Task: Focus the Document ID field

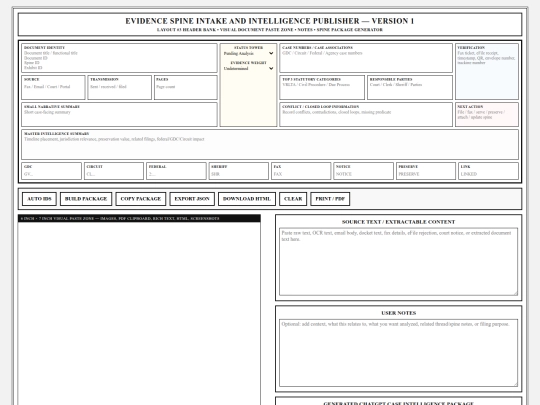Action: coord(120,58)
